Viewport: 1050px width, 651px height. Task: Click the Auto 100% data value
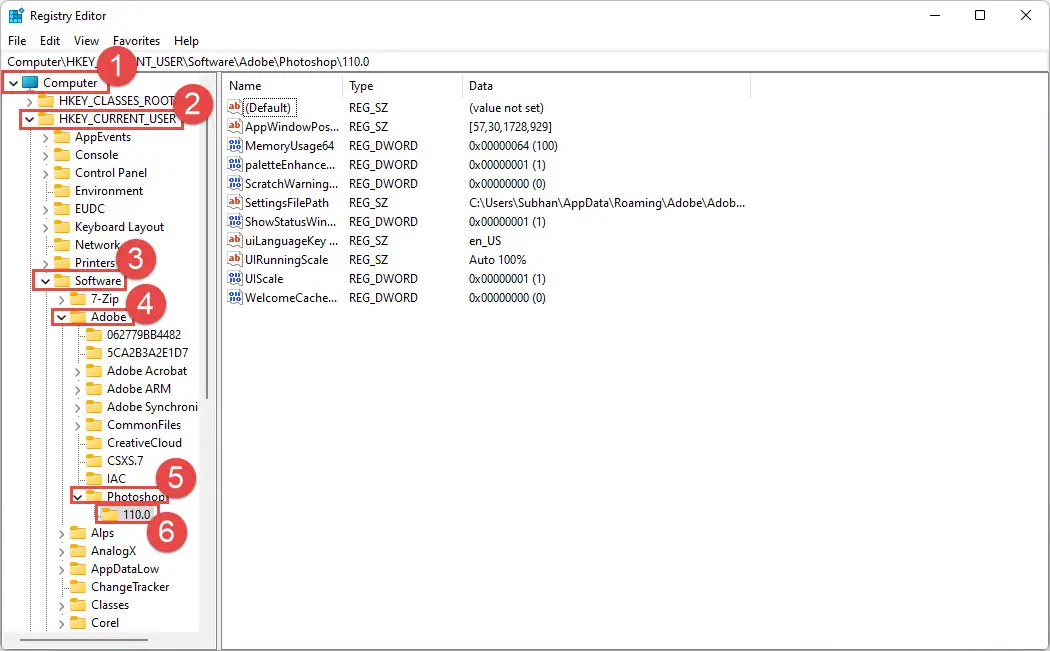(498, 259)
